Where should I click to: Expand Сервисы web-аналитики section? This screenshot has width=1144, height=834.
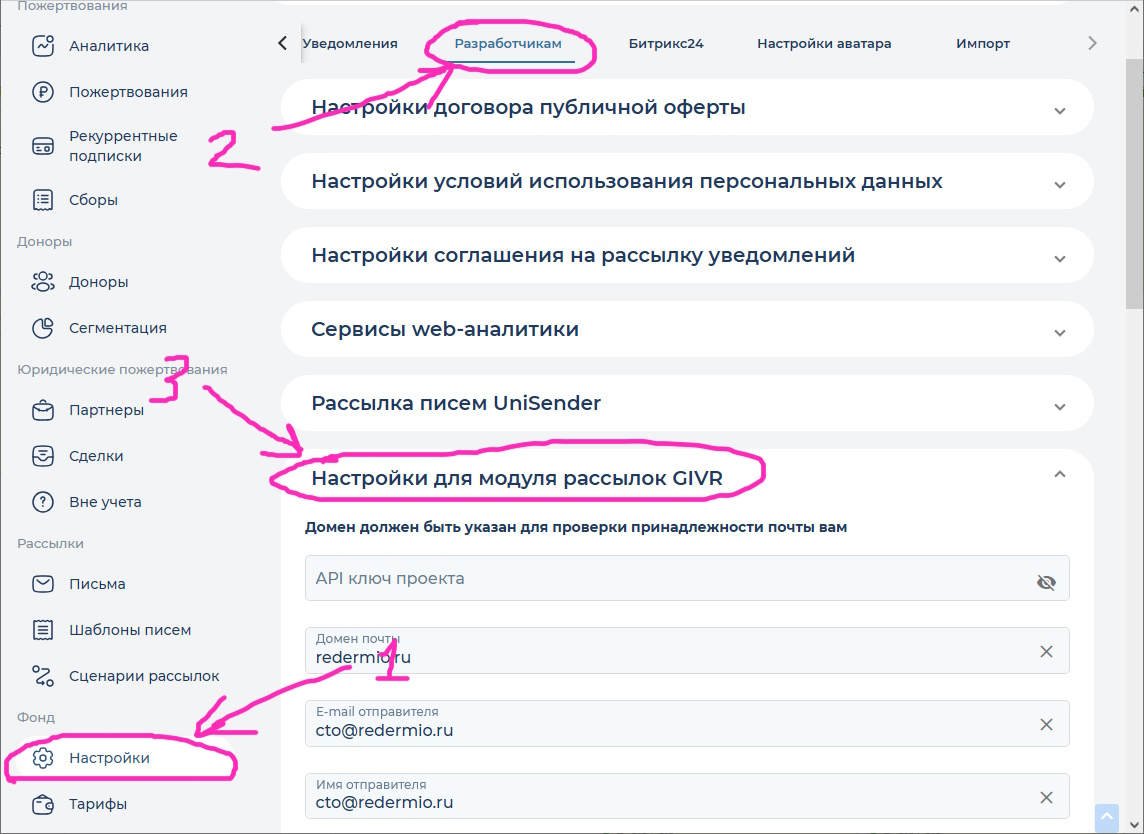pos(1060,329)
